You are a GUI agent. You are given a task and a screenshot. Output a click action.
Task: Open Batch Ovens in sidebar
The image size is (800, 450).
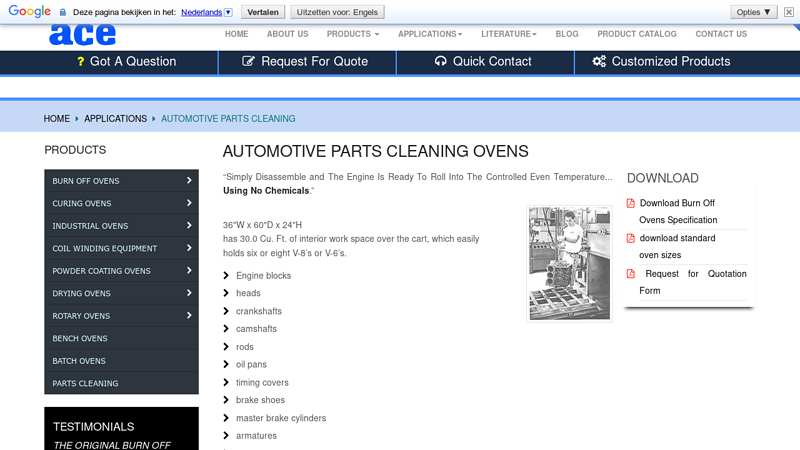[121, 361]
